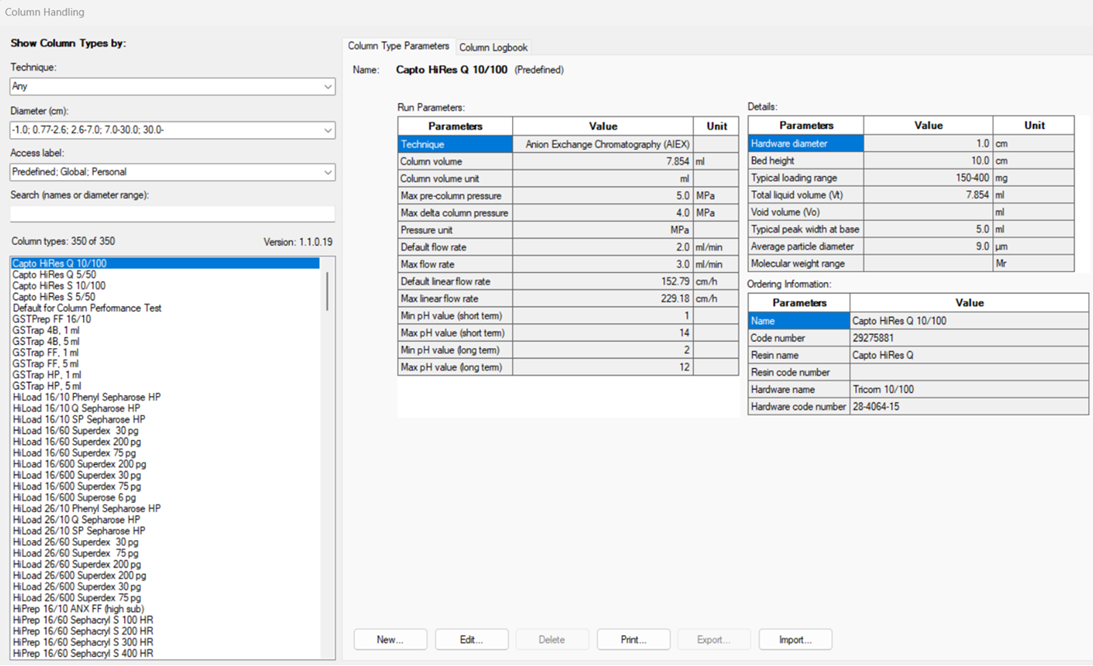Click the Print... button

tap(633, 640)
